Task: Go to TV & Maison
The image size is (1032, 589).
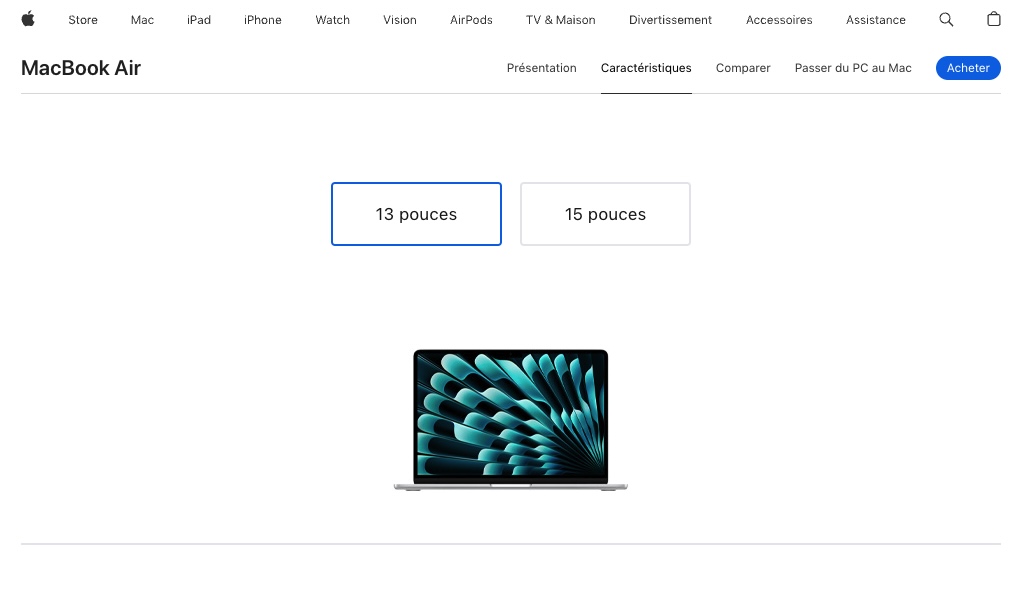Action: click(x=560, y=19)
